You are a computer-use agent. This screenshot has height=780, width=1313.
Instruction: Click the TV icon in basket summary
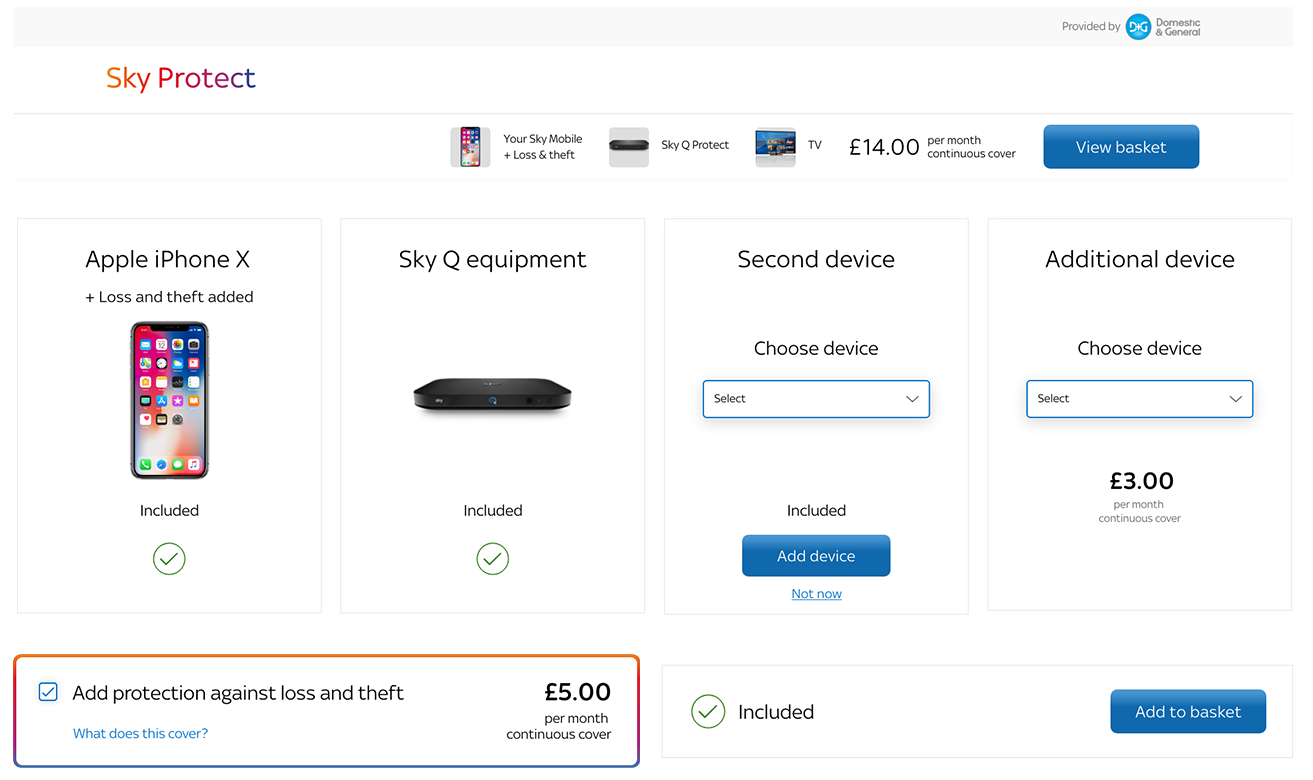[775, 147]
